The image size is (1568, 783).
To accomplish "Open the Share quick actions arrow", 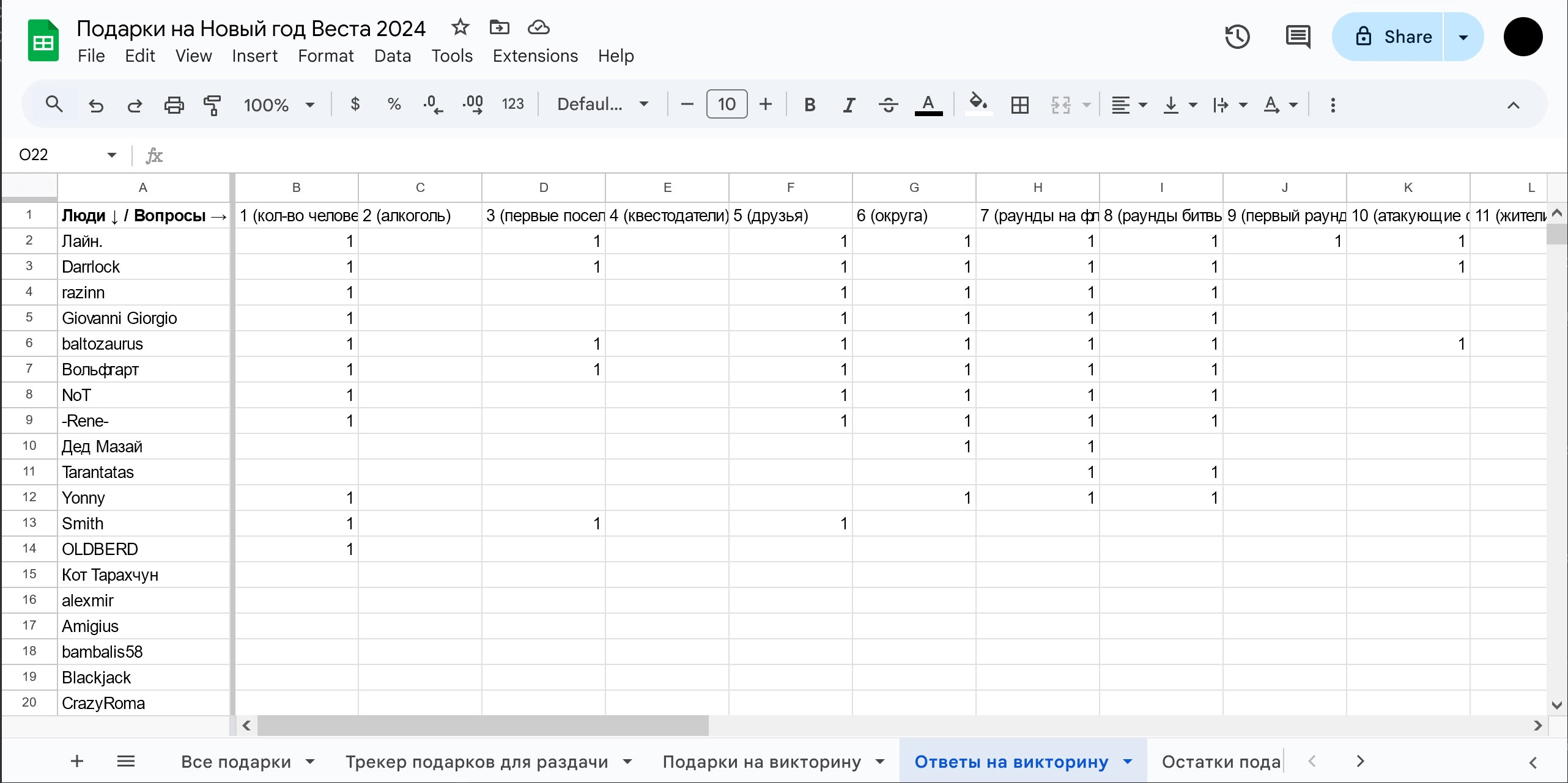I will point(1463,37).
